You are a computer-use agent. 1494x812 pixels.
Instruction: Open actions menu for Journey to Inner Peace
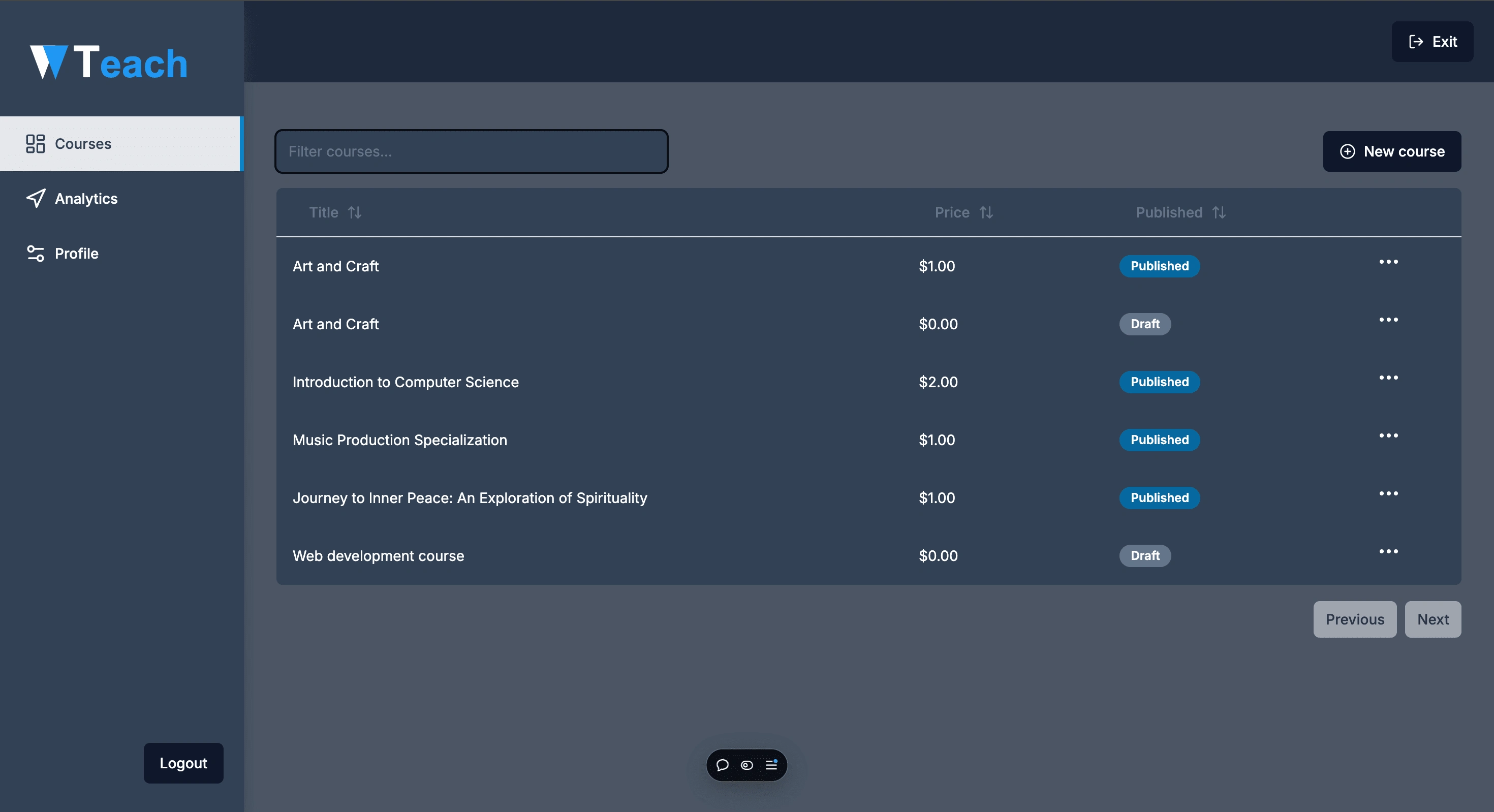(1388, 493)
